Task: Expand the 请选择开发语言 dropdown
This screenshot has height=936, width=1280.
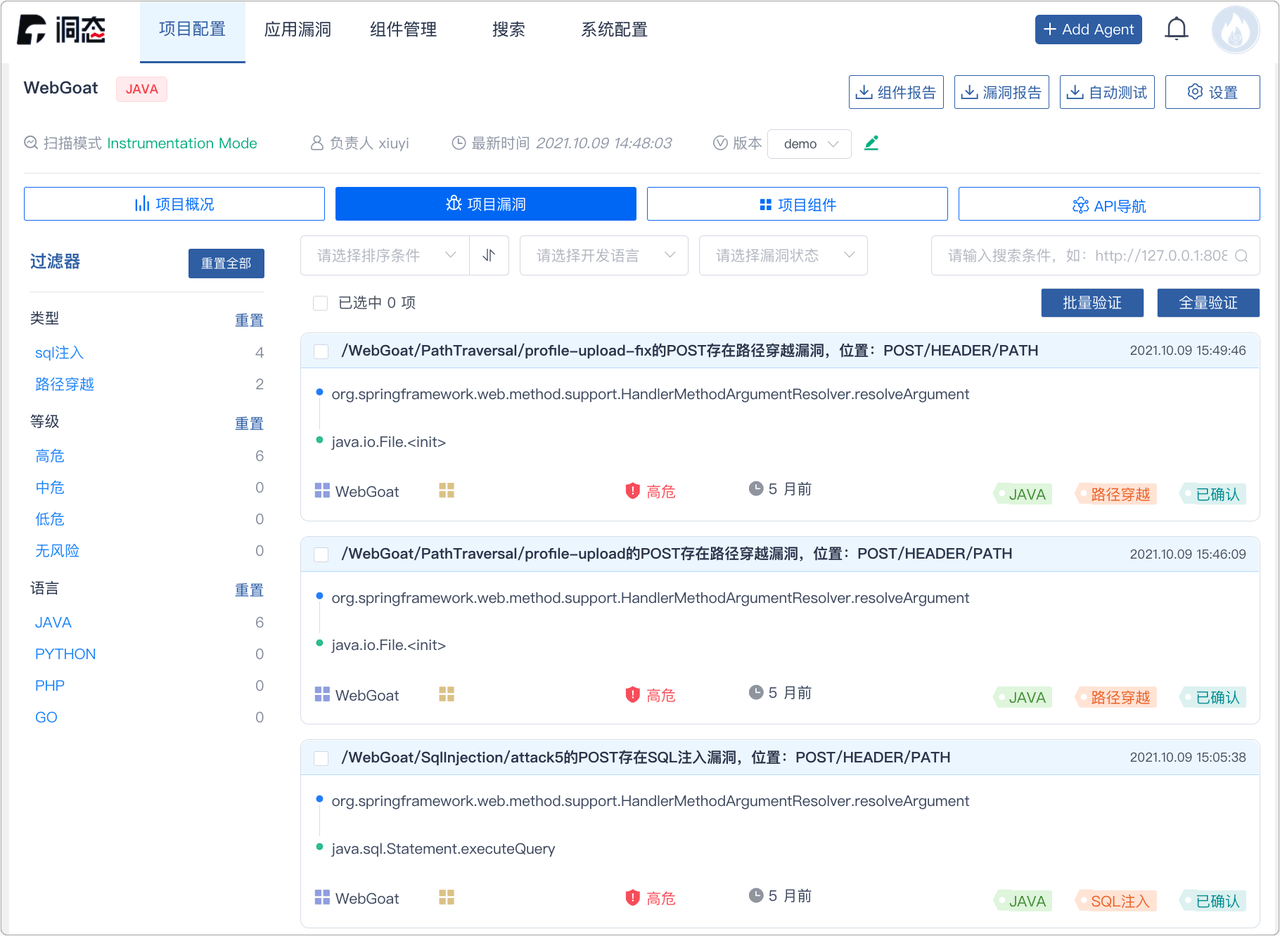Action: click(x=604, y=256)
